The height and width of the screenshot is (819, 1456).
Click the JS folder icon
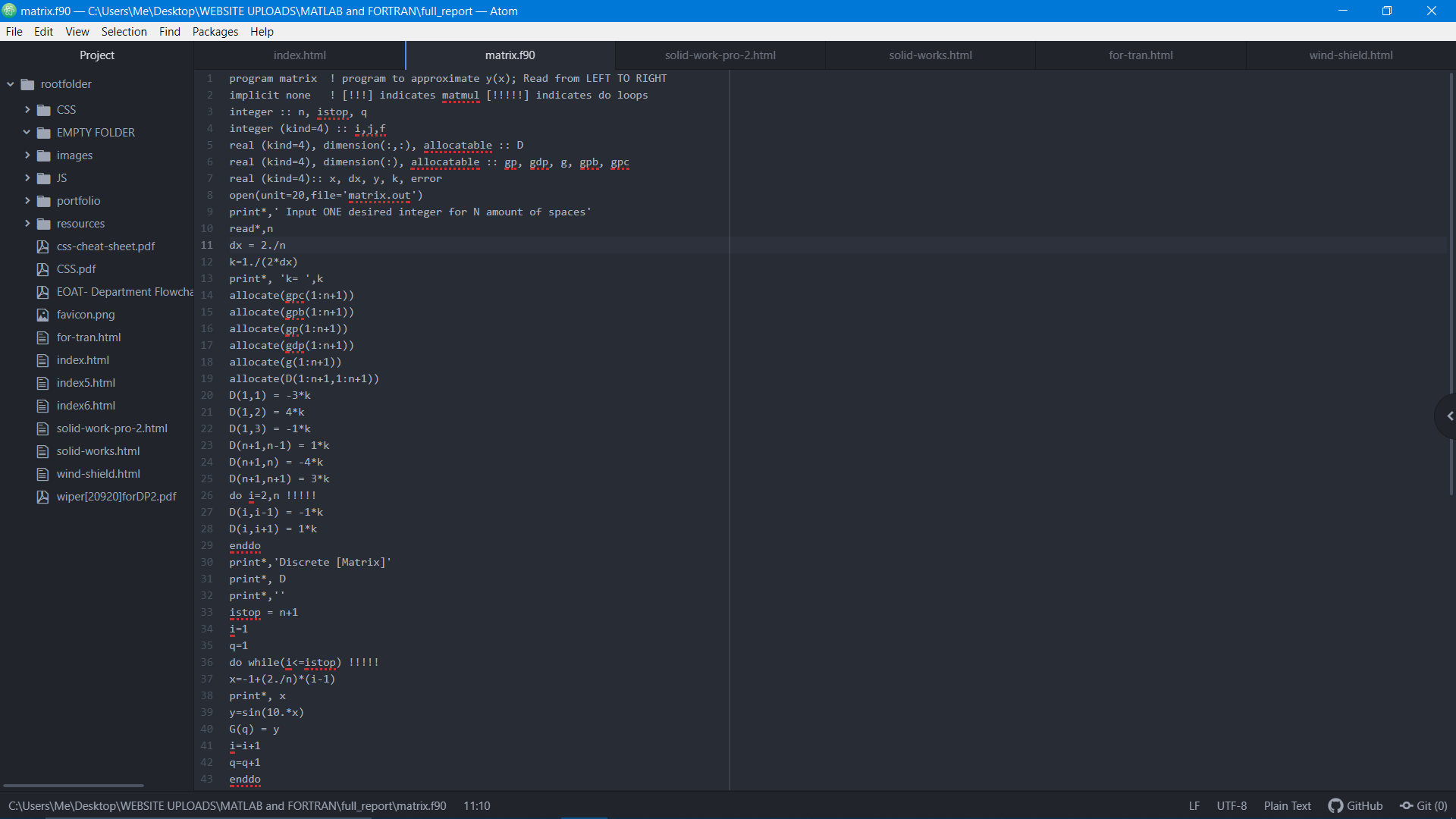click(x=44, y=178)
